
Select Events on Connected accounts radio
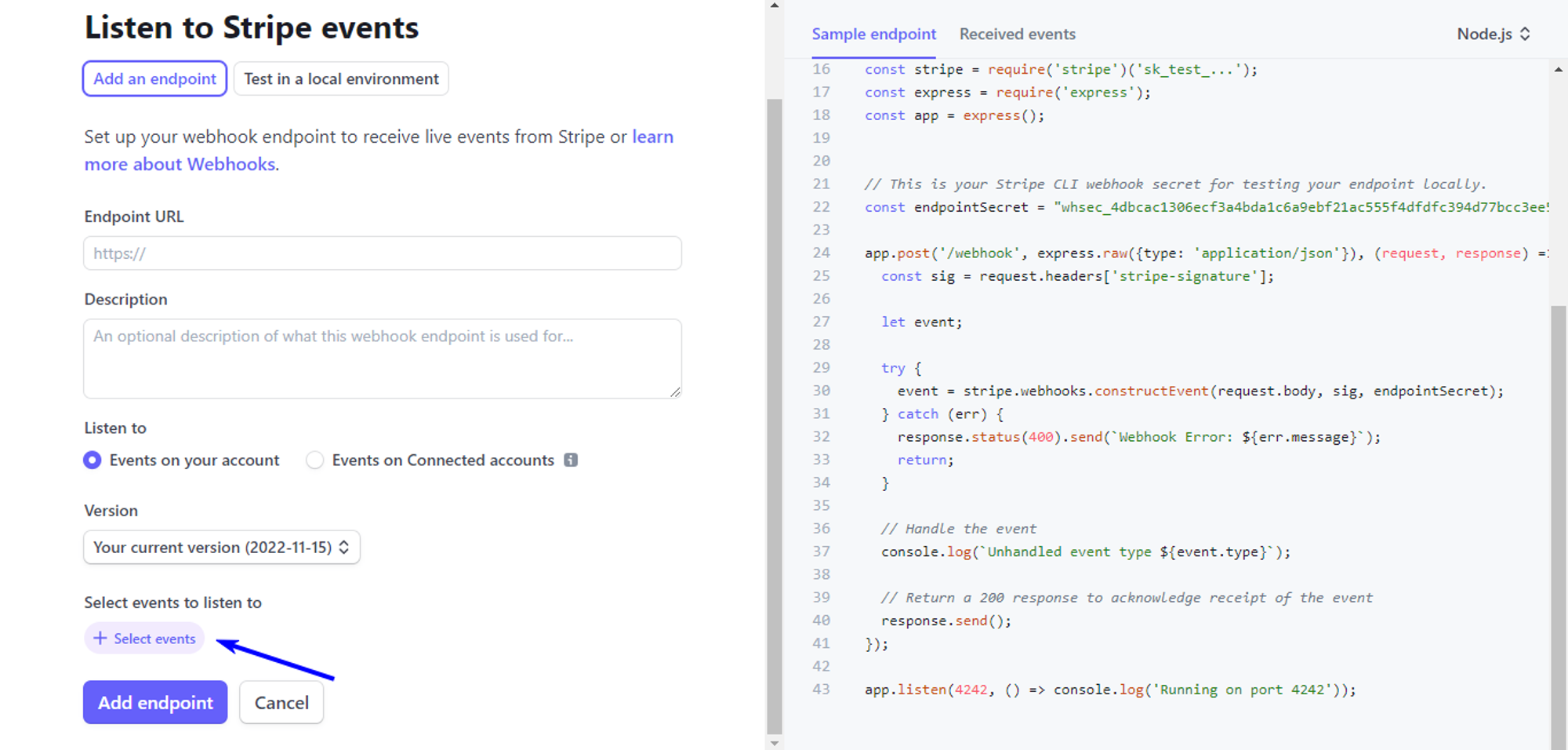coord(314,460)
